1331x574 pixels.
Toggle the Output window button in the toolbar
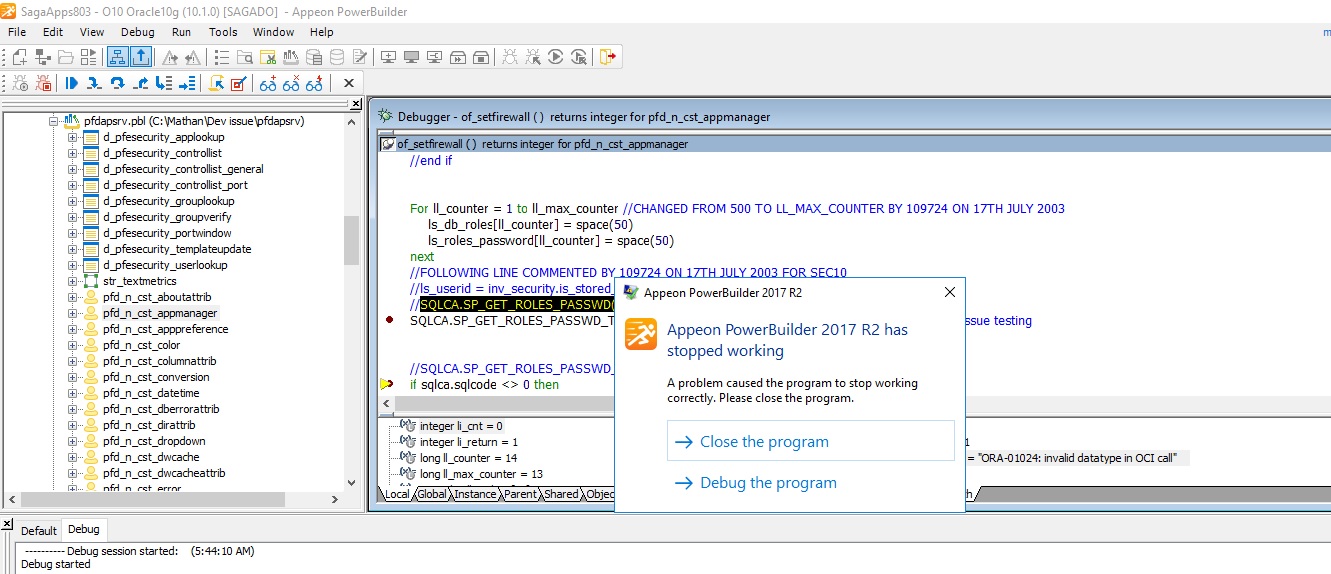[141, 57]
